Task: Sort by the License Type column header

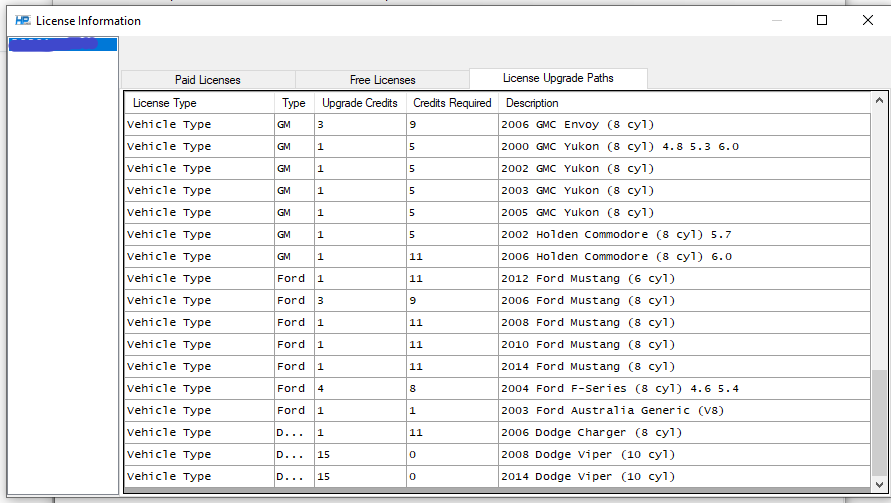Action: coord(199,103)
